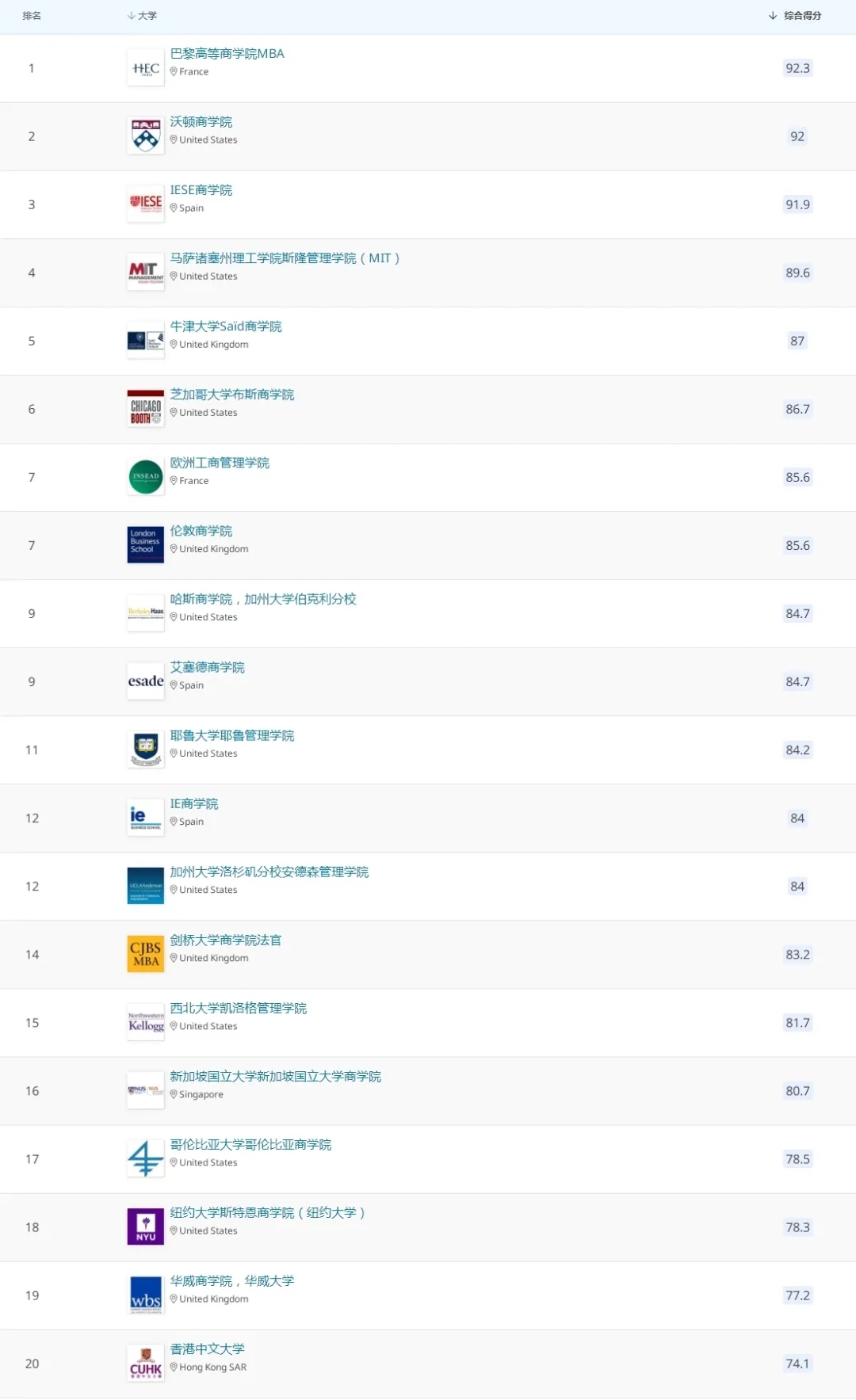Click the 81.7 score value
Viewport: 856px width, 1400px height.
point(797,1022)
